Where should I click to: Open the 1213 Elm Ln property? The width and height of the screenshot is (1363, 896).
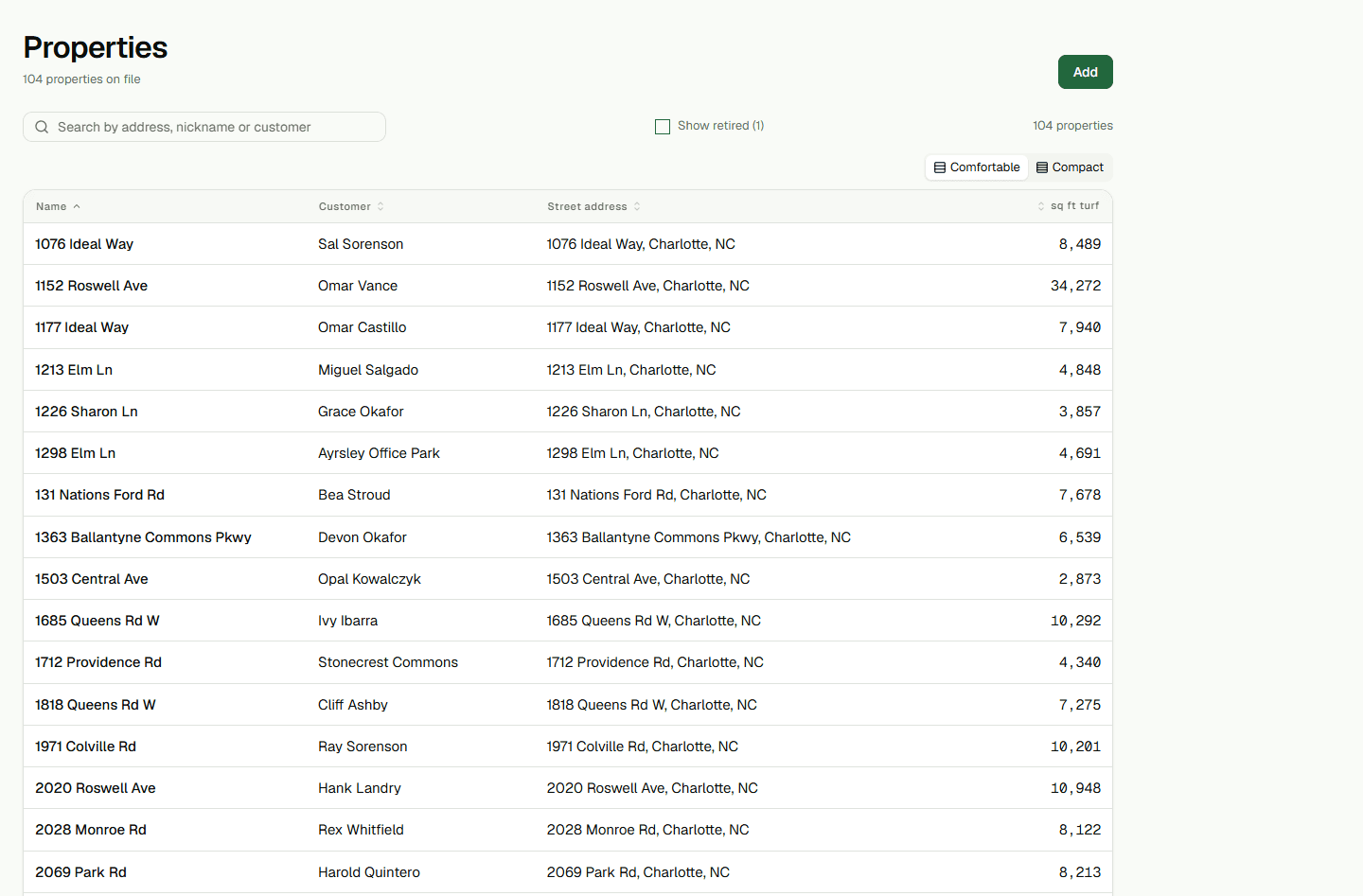point(568,370)
